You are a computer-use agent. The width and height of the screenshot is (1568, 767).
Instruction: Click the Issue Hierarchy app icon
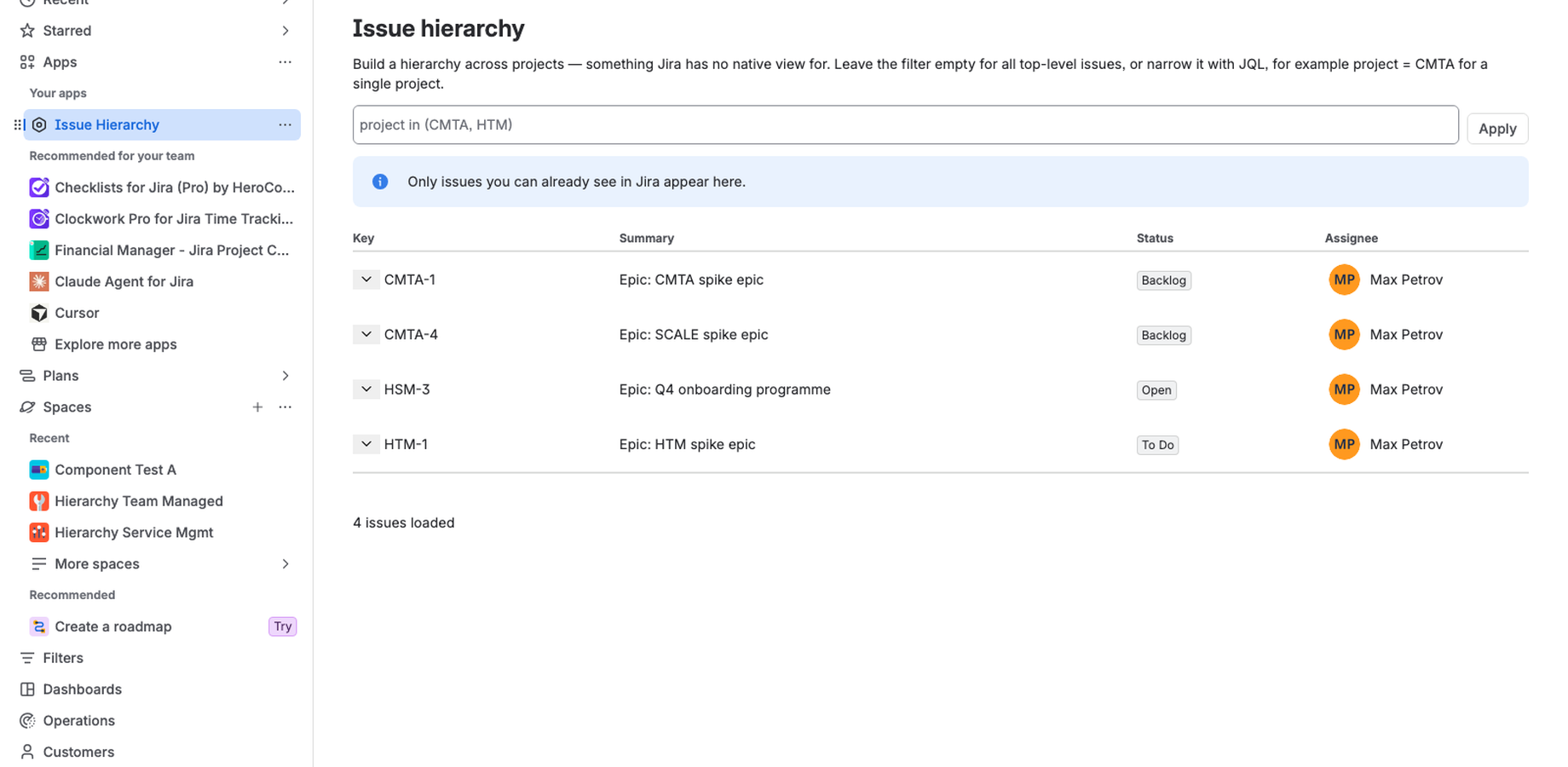pyautogui.click(x=39, y=125)
